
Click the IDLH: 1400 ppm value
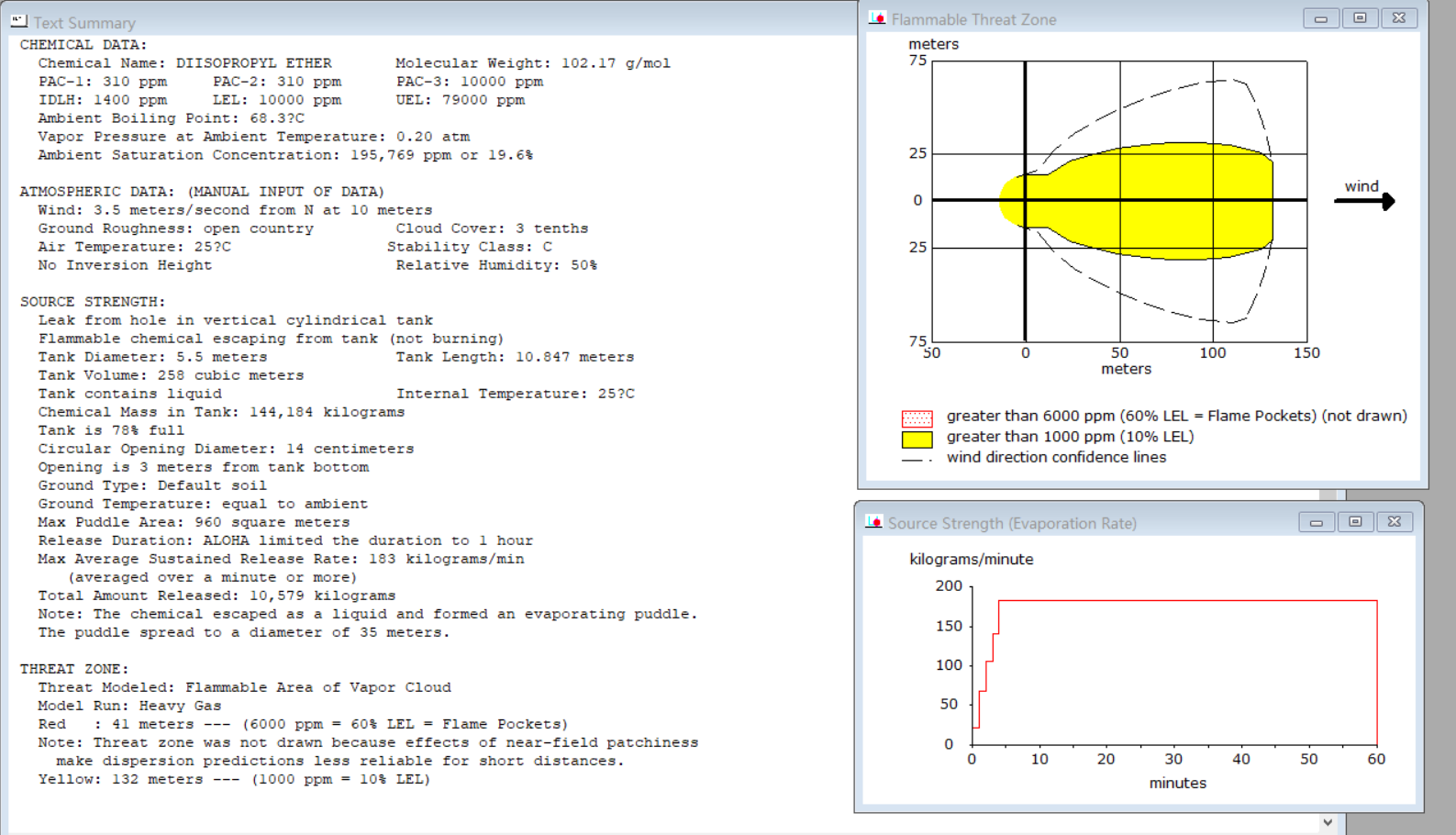(103, 100)
